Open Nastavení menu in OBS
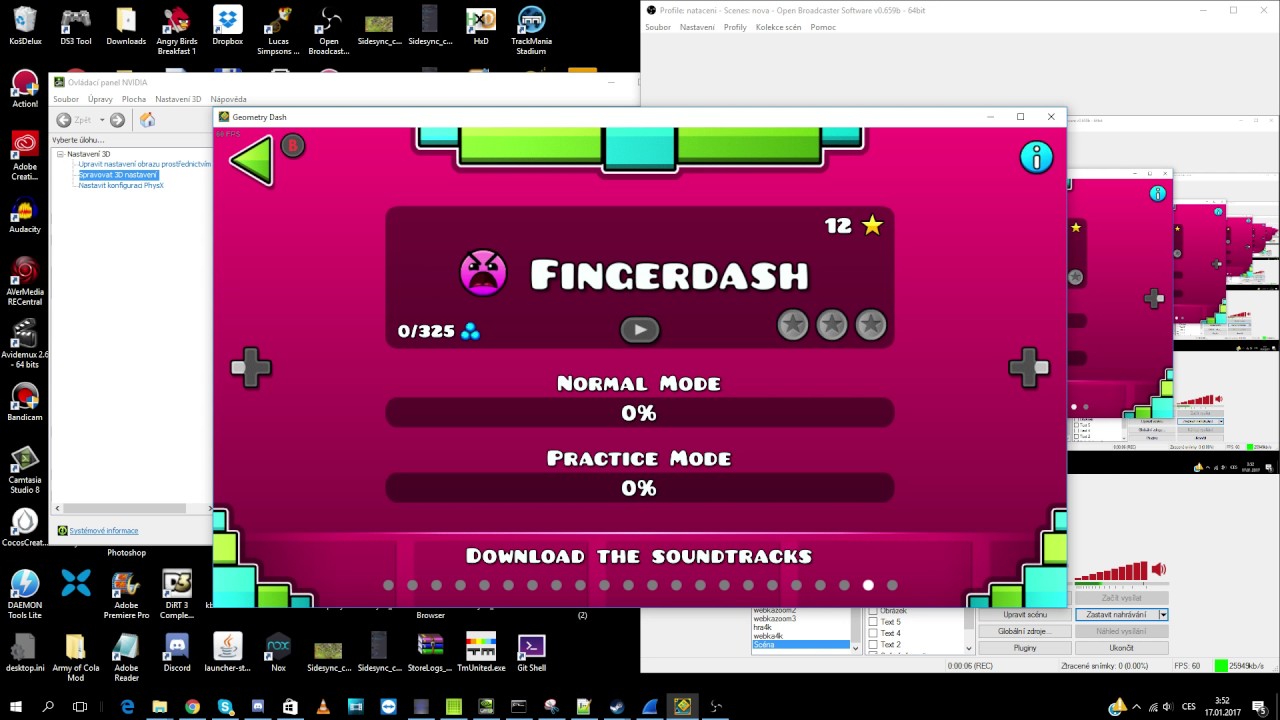This screenshot has width=1280, height=720. 697,27
